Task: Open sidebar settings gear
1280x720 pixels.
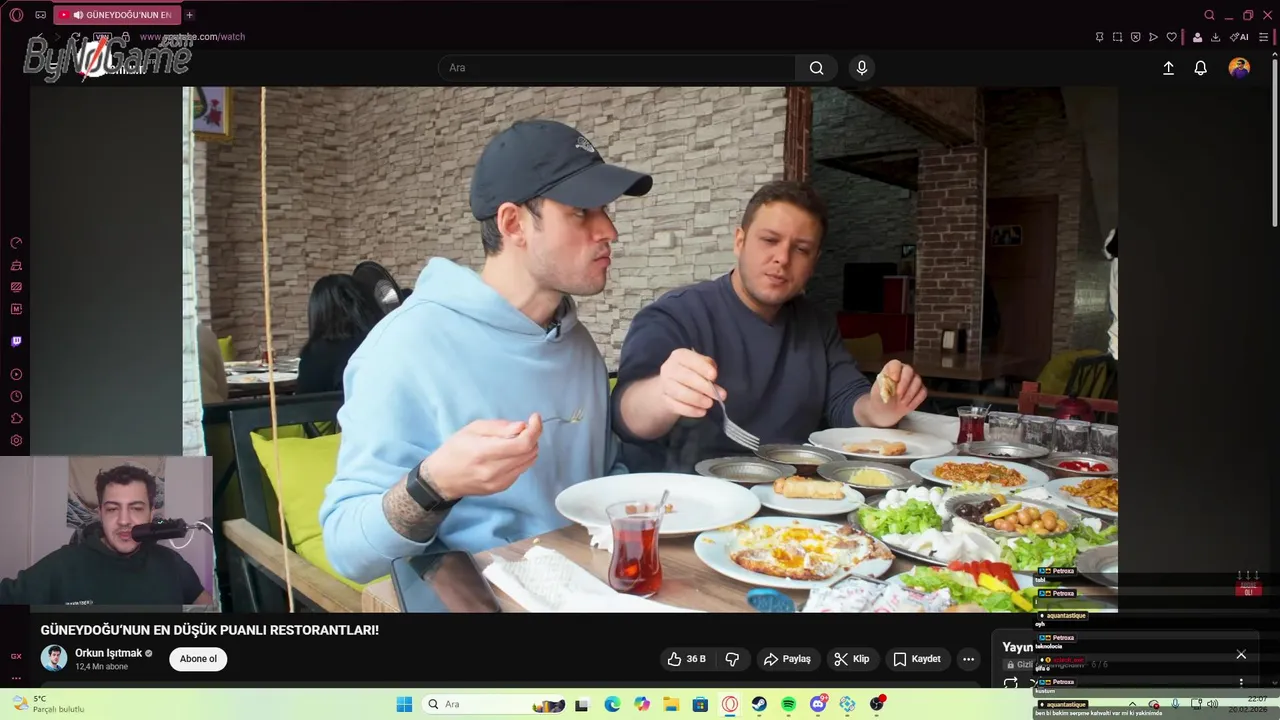Action: pos(16,440)
